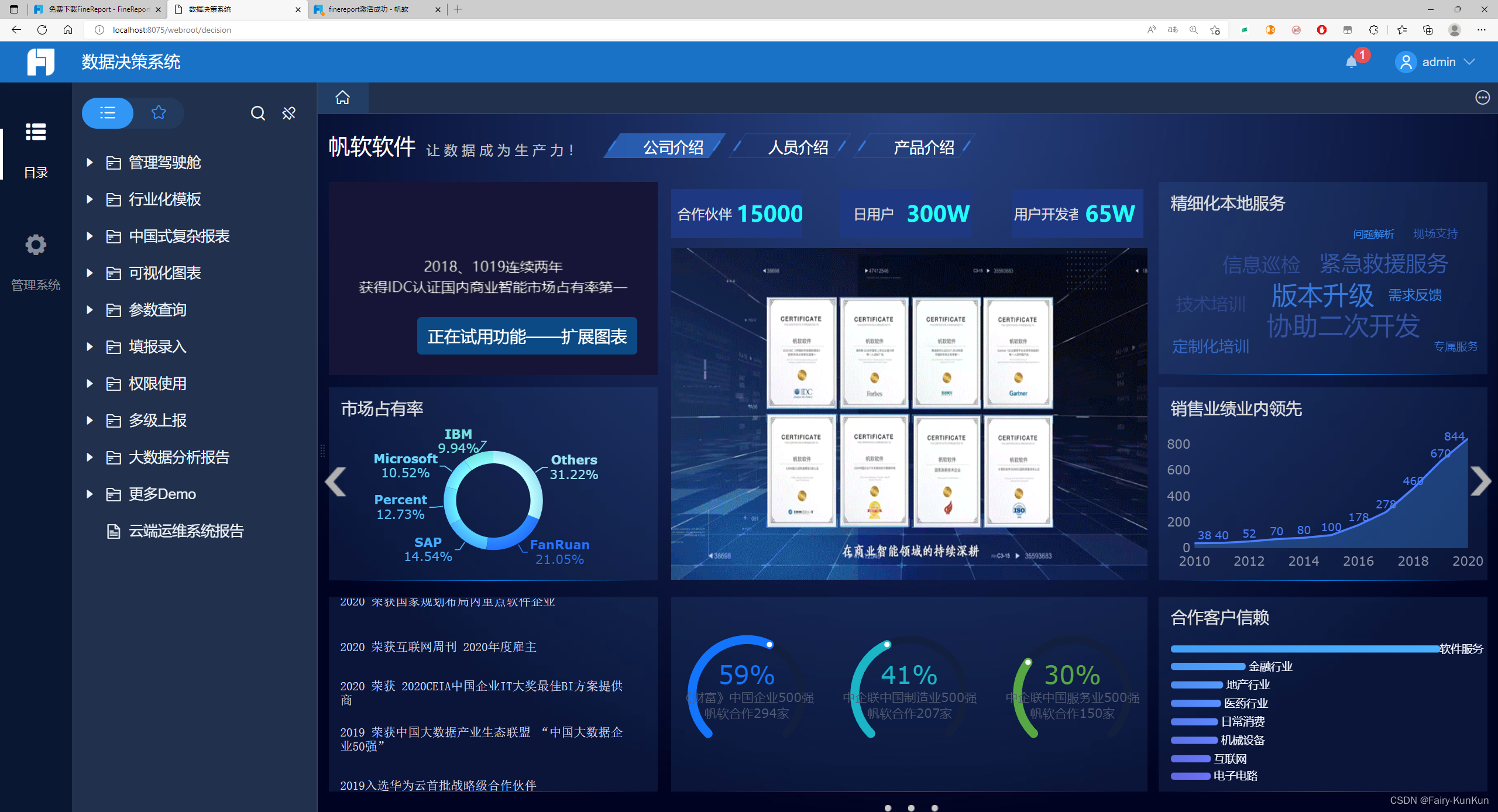Expand the 可视化图表 folder arrow
This screenshot has height=812, width=1498.
click(x=90, y=273)
